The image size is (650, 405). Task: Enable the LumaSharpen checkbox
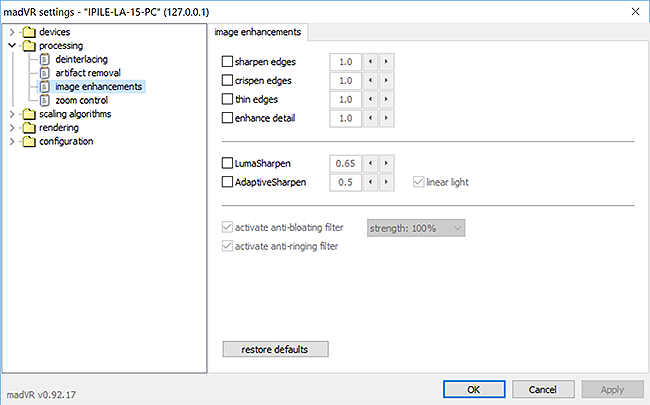pyautogui.click(x=227, y=163)
